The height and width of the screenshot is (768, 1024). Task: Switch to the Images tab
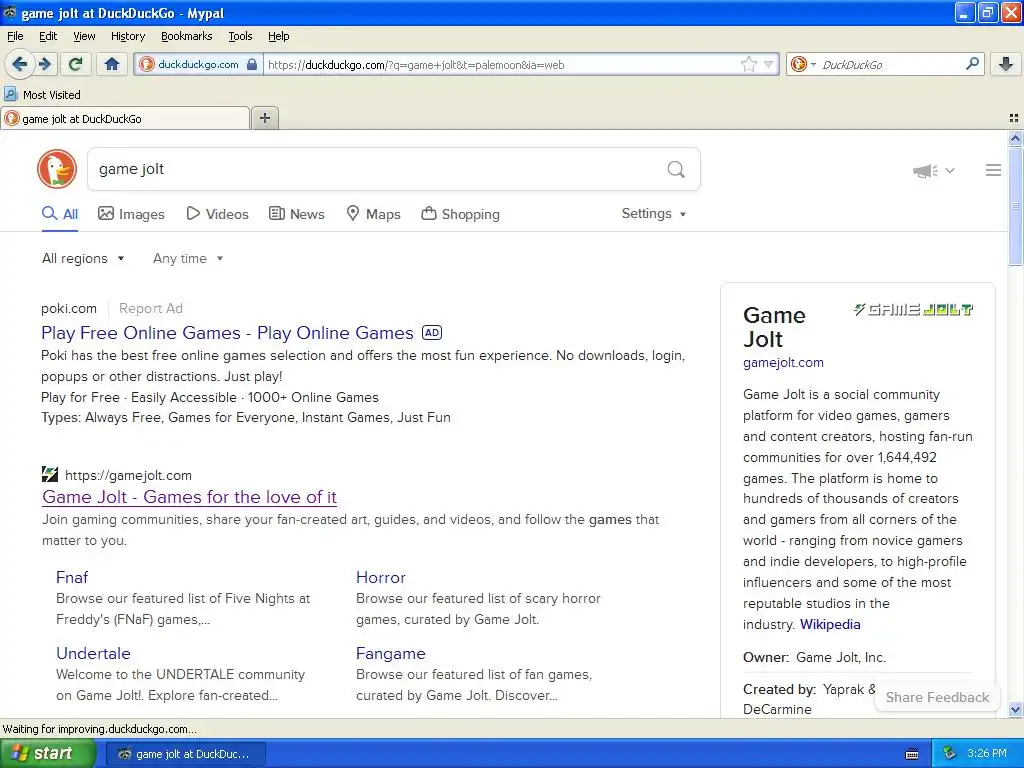coord(131,214)
